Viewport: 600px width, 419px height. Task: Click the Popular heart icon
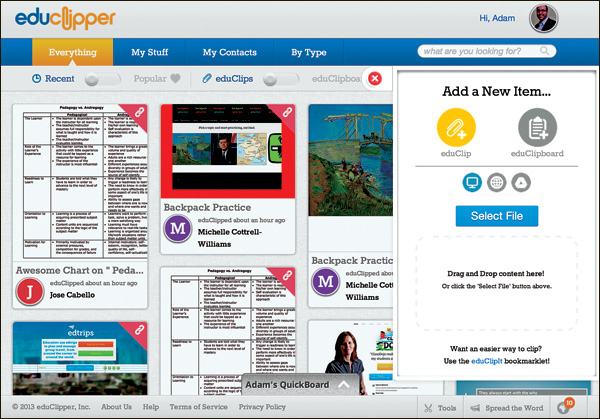tap(175, 78)
